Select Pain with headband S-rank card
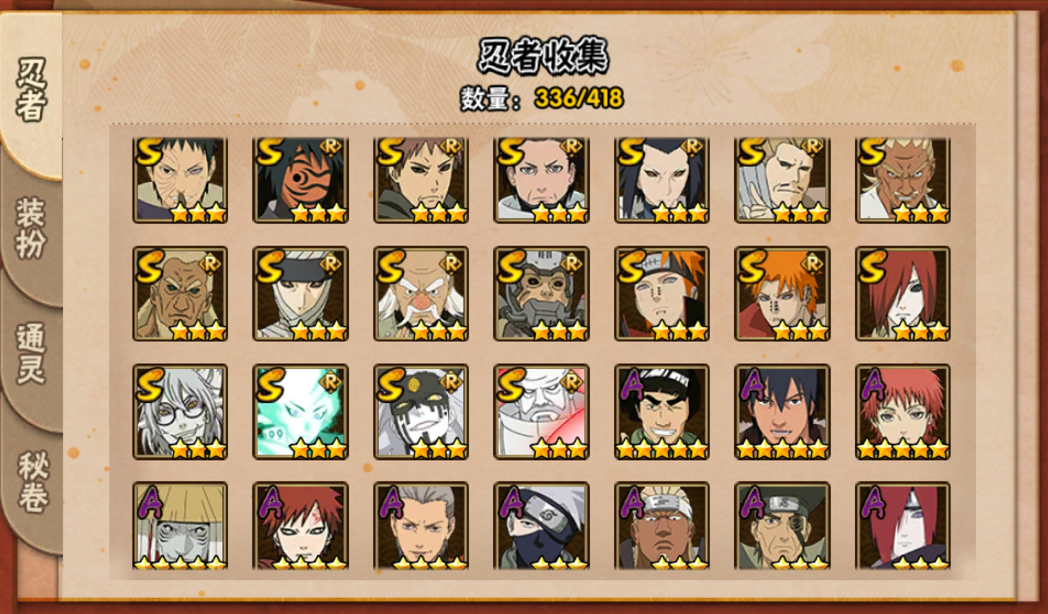Screen dimensions: 1048x614 662,294
